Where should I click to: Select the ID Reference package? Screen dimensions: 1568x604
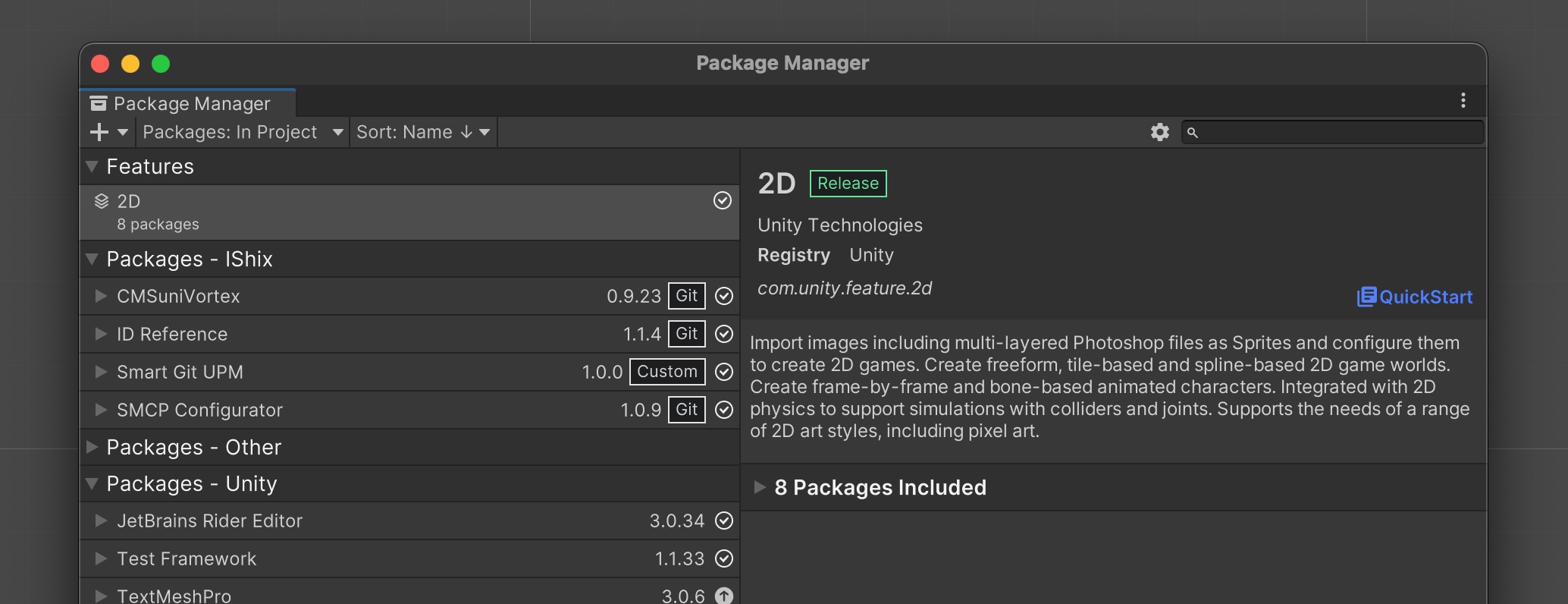[x=409, y=334]
